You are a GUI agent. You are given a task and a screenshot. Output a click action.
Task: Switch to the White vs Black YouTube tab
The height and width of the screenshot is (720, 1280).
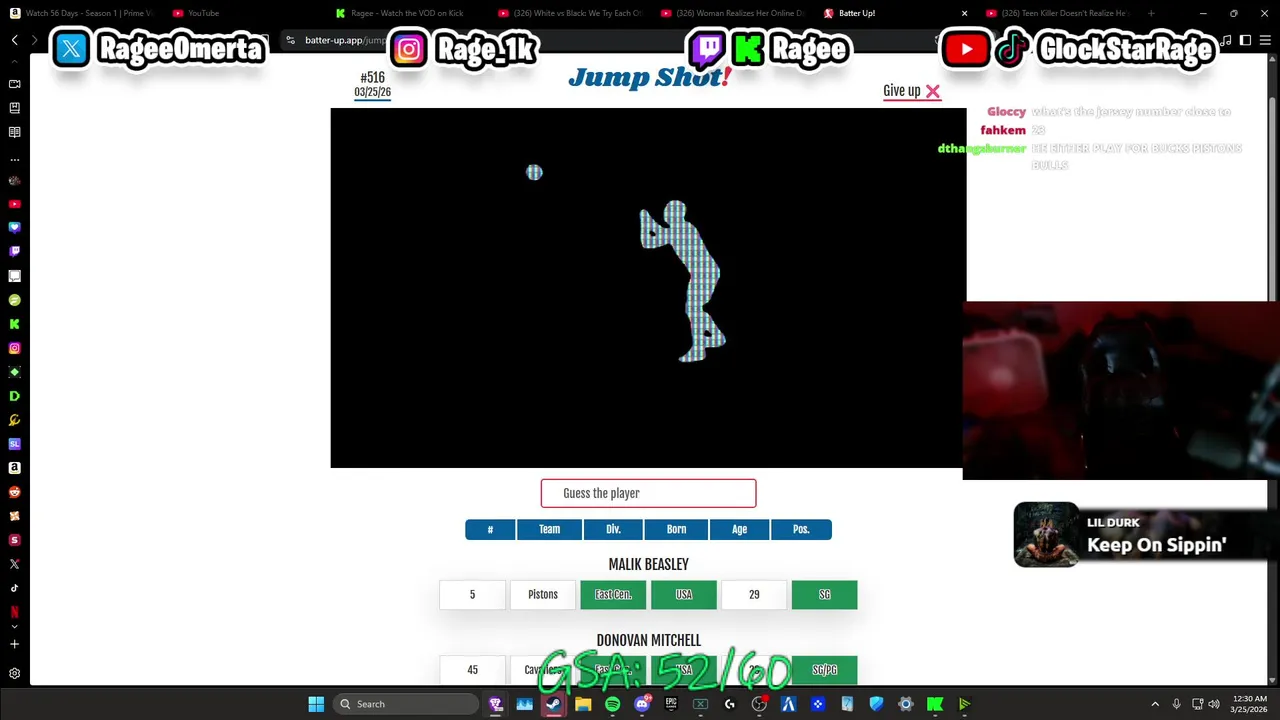coord(570,13)
